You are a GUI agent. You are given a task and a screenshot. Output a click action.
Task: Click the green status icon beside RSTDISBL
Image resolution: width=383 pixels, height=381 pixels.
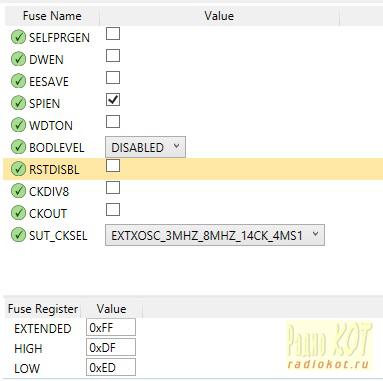pyautogui.click(x=18, y=169)
